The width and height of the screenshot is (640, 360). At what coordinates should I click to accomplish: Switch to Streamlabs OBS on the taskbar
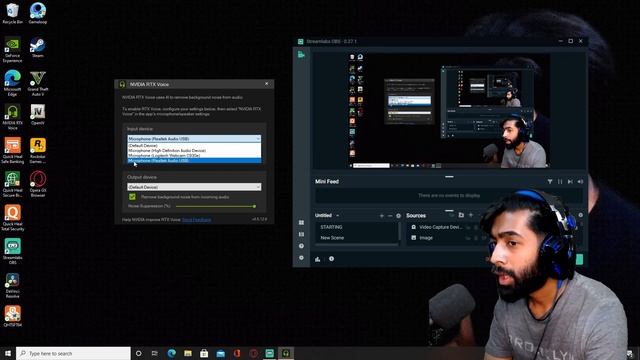(269, 353)
